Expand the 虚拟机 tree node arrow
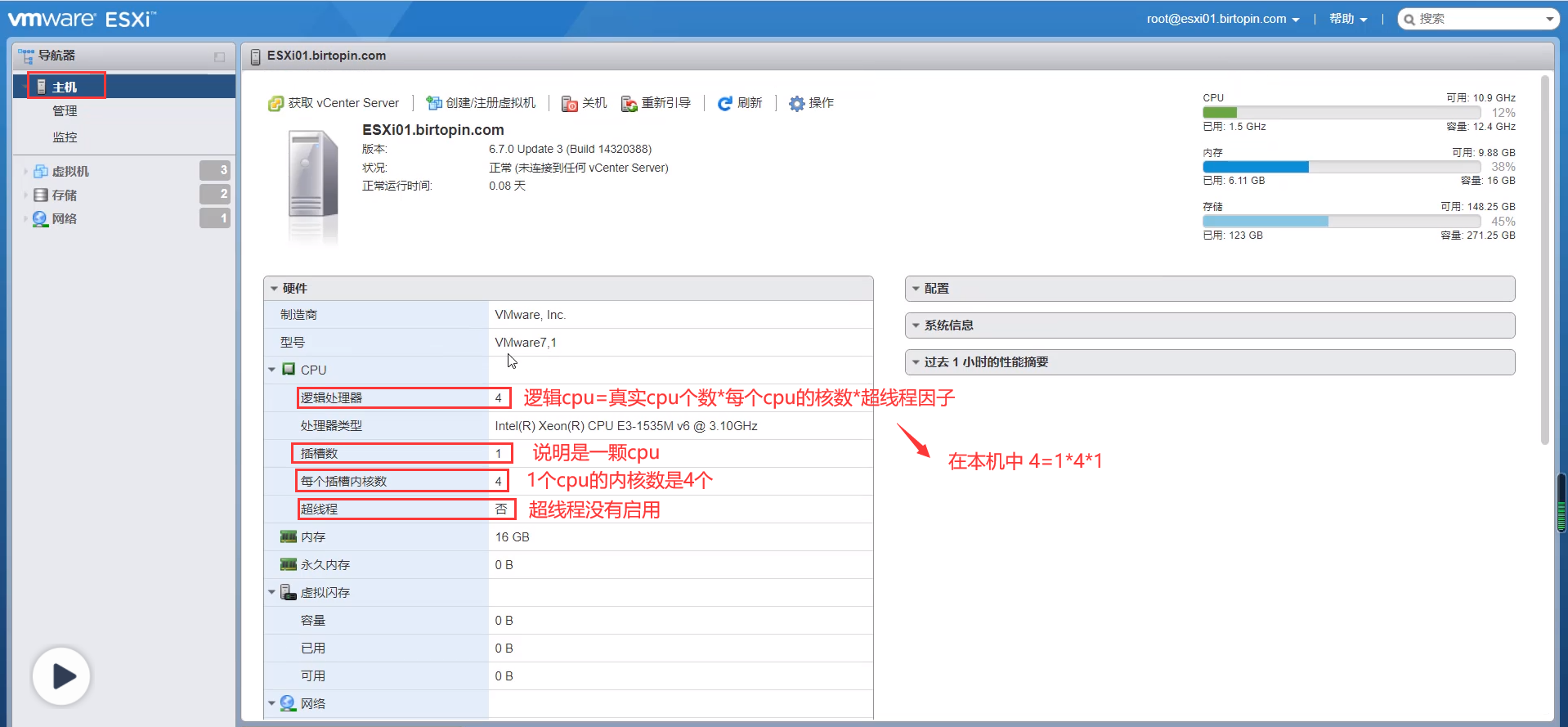The width and height of the screenshot is (1568, 727). 25,171
